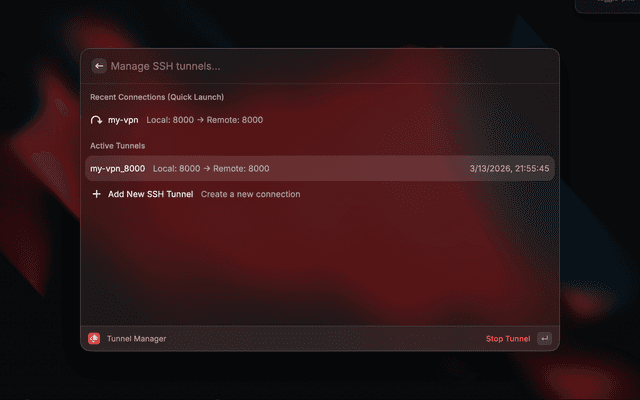Click port mapping text of my-vpn_8000 tunnel

211,169
